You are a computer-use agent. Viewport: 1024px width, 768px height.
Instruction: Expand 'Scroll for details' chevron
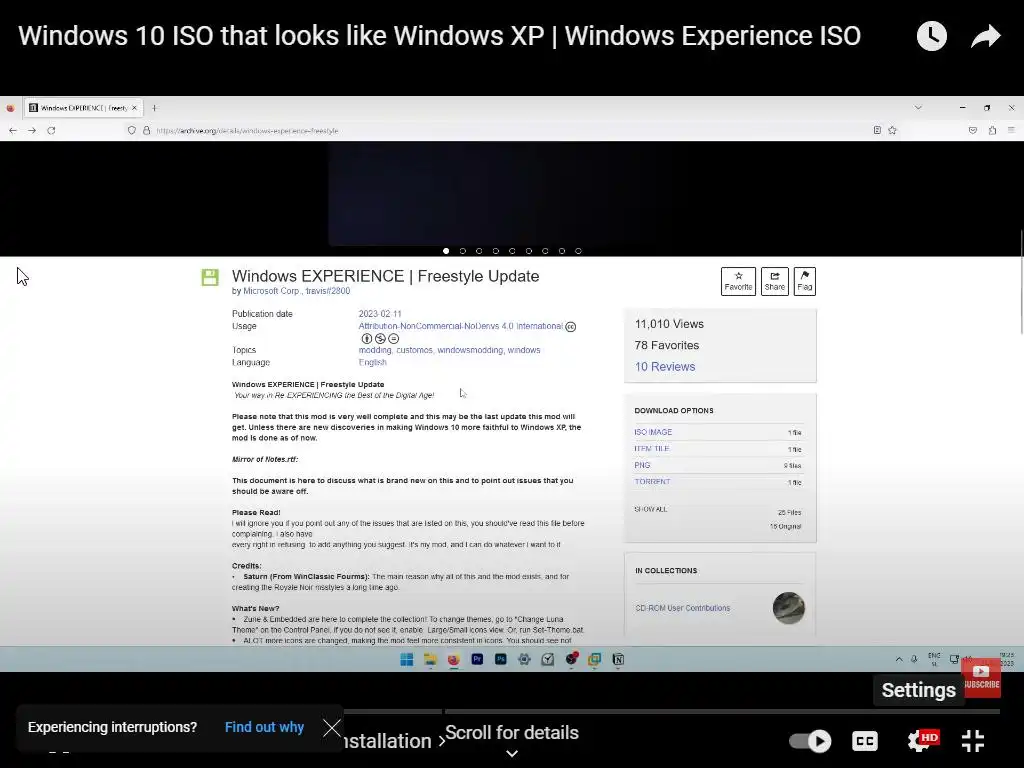click(512, 754)
